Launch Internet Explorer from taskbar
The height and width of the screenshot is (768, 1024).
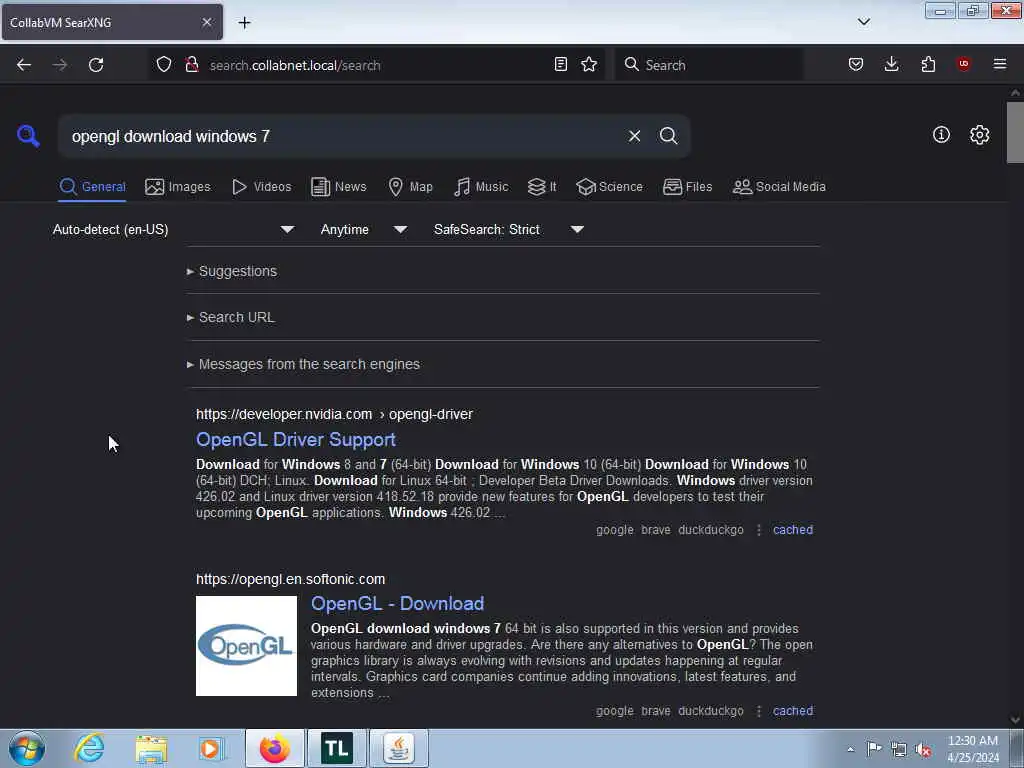89,748
